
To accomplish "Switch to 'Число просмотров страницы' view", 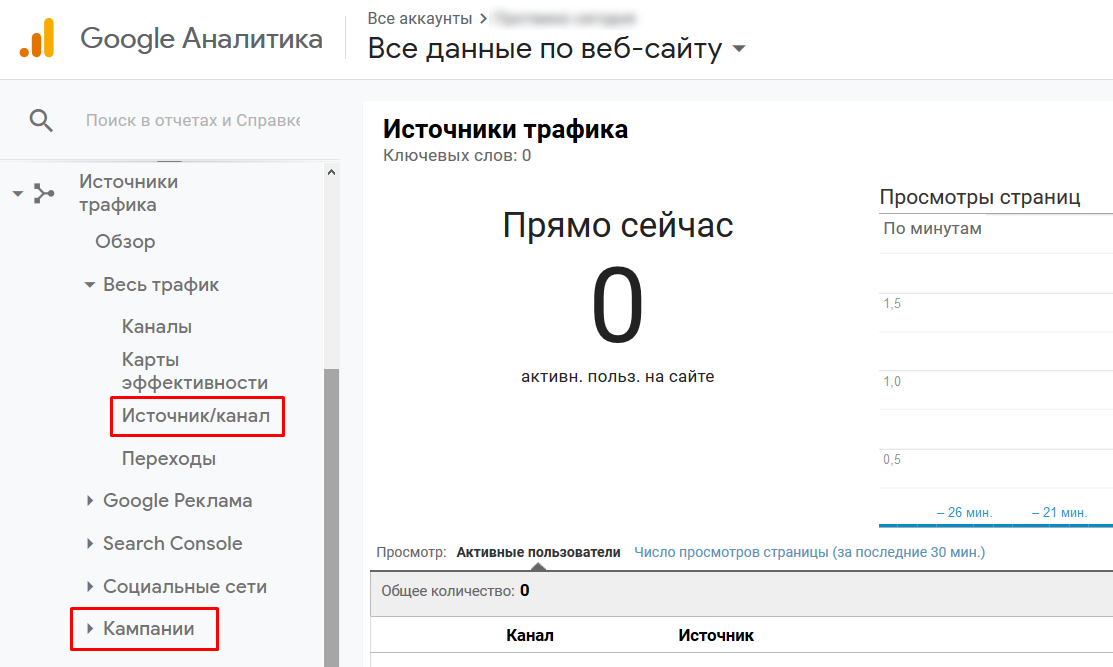I will (x=809, y=552).
